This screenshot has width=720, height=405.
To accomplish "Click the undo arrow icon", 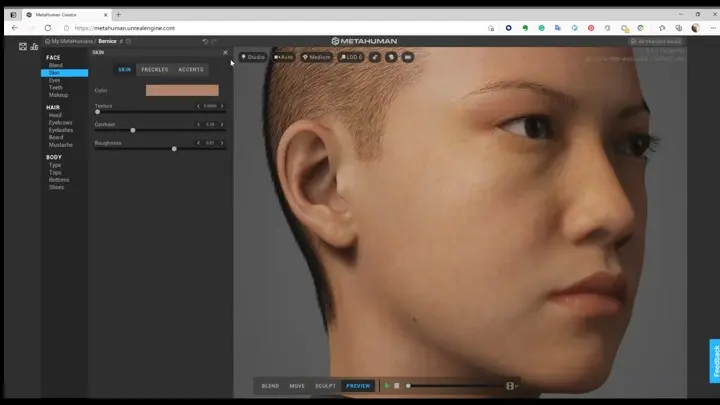I will pyautogui.click(x=205, y=41).
